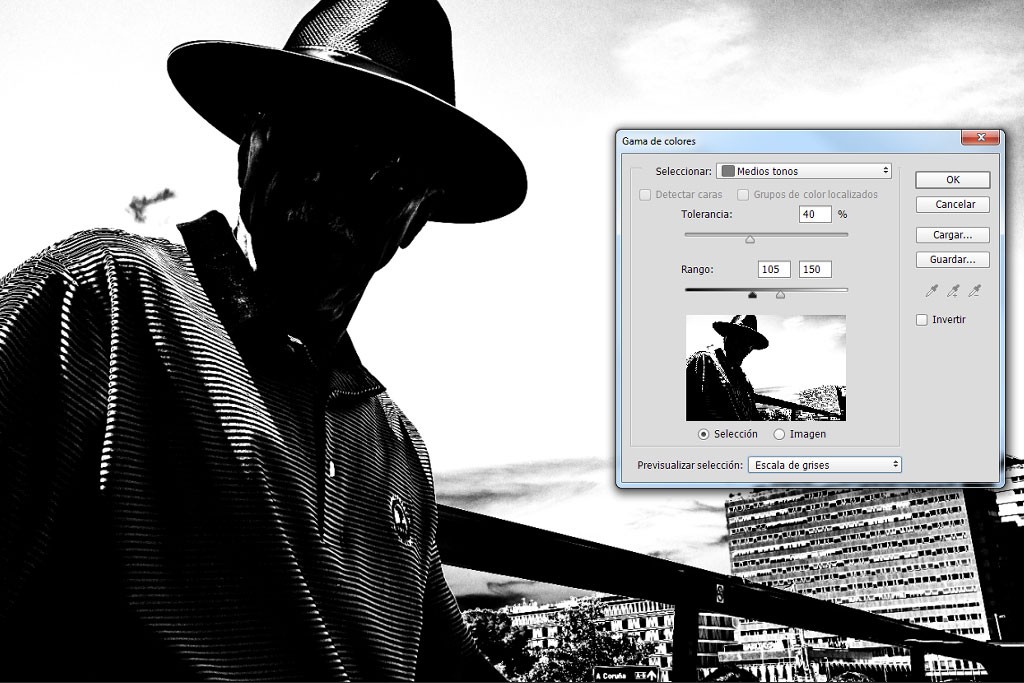Click the Cancelar button
Viewport: 1024px width, 683px height.
coord(953,204)
